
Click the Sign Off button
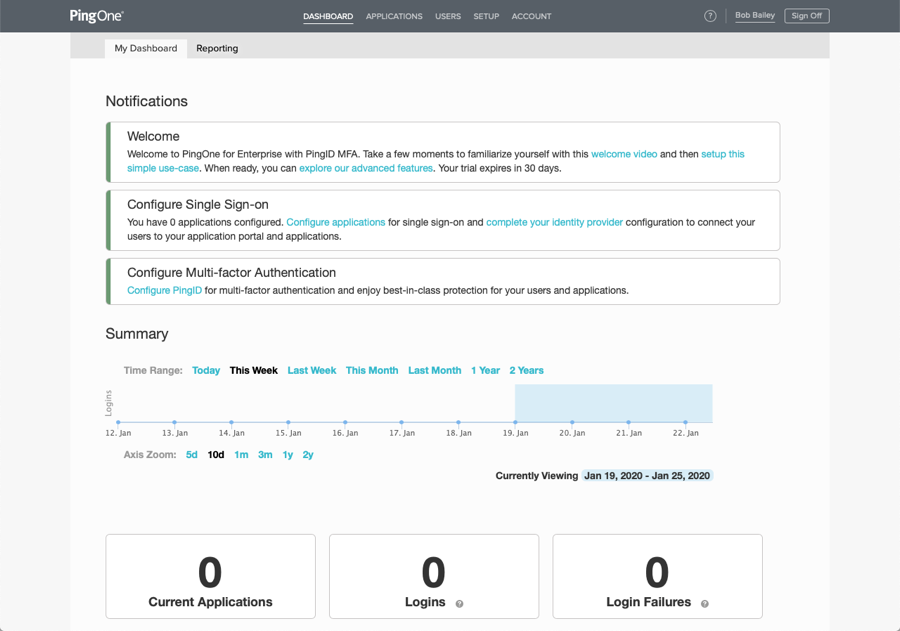coord(806,16)
